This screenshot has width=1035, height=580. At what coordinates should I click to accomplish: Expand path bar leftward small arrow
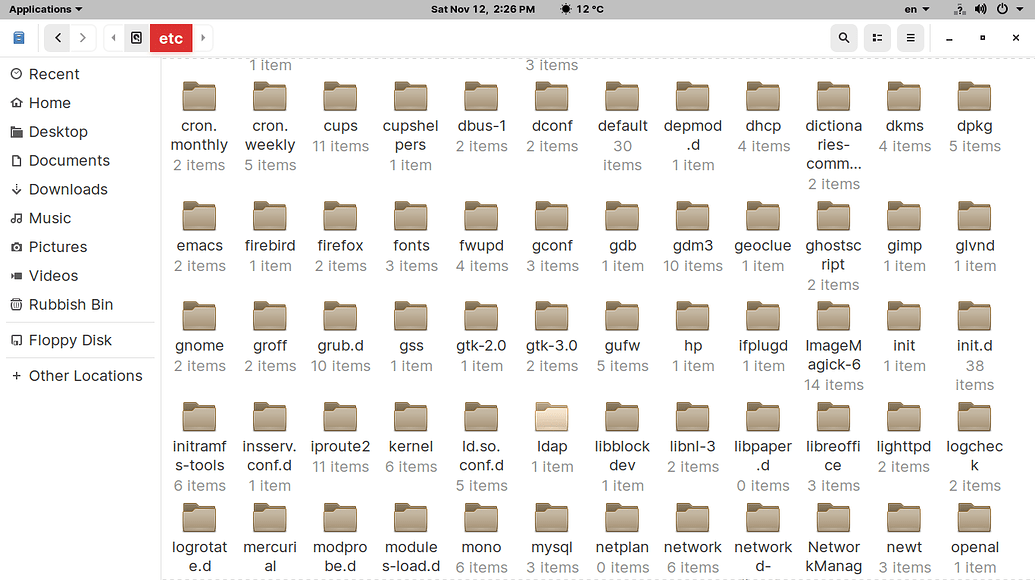pos(114,38)
